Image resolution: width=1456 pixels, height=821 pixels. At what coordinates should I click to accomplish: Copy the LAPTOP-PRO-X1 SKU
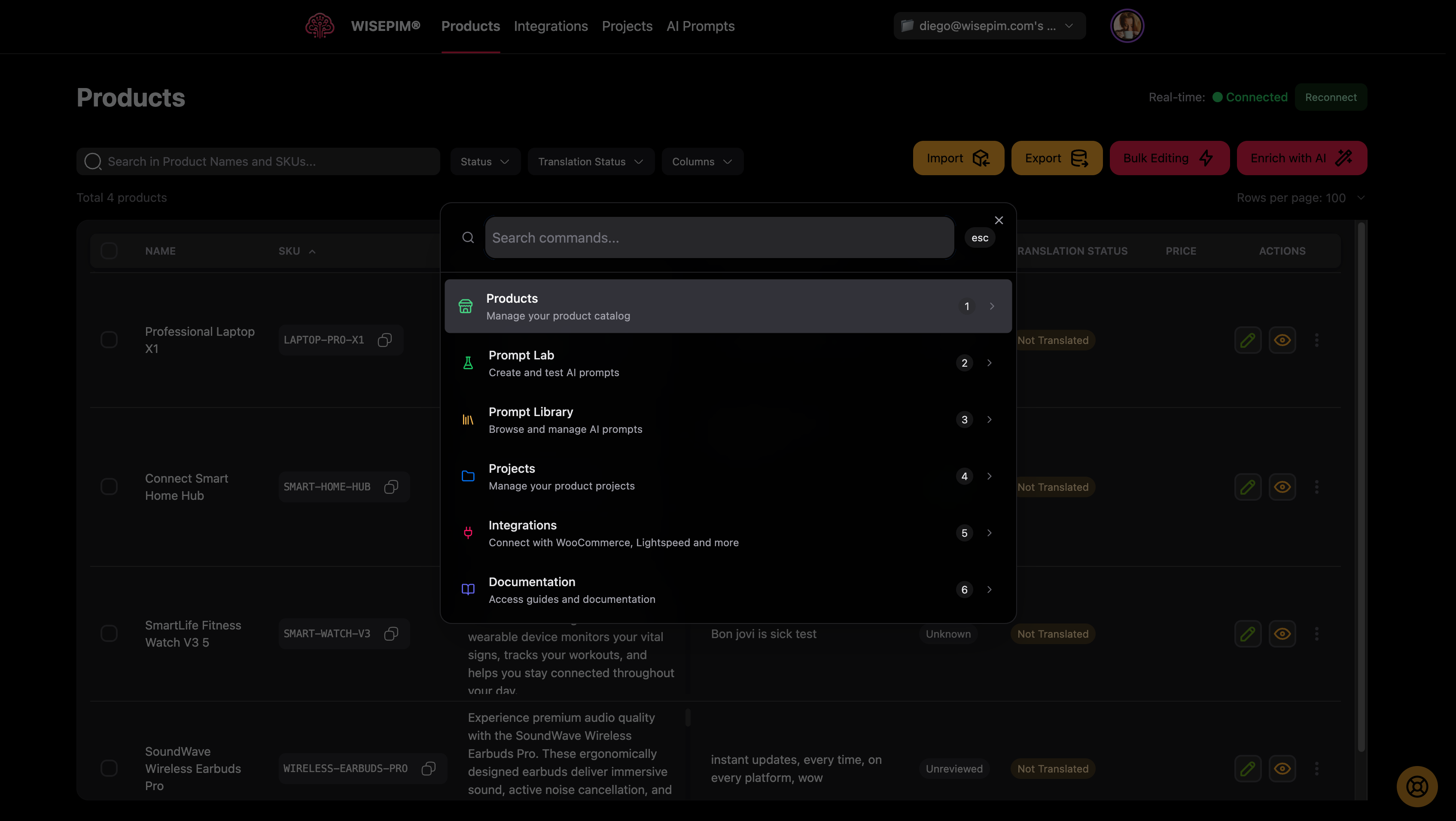pos(385,340)
